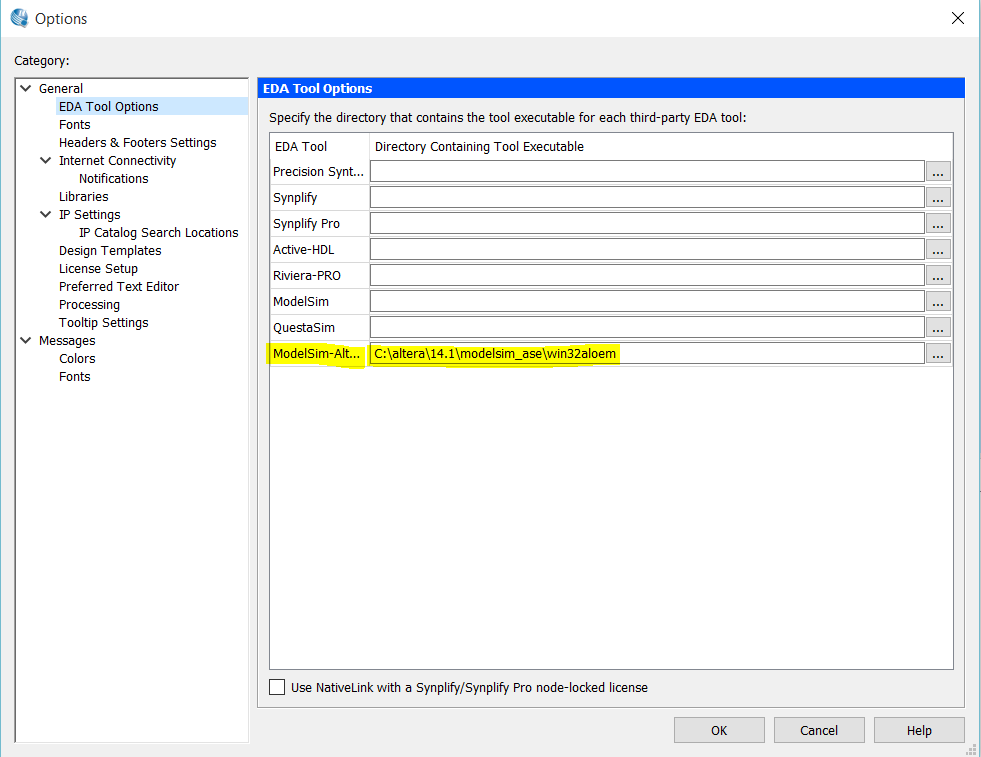Click the Active-HDL path field

coord(647,250)
